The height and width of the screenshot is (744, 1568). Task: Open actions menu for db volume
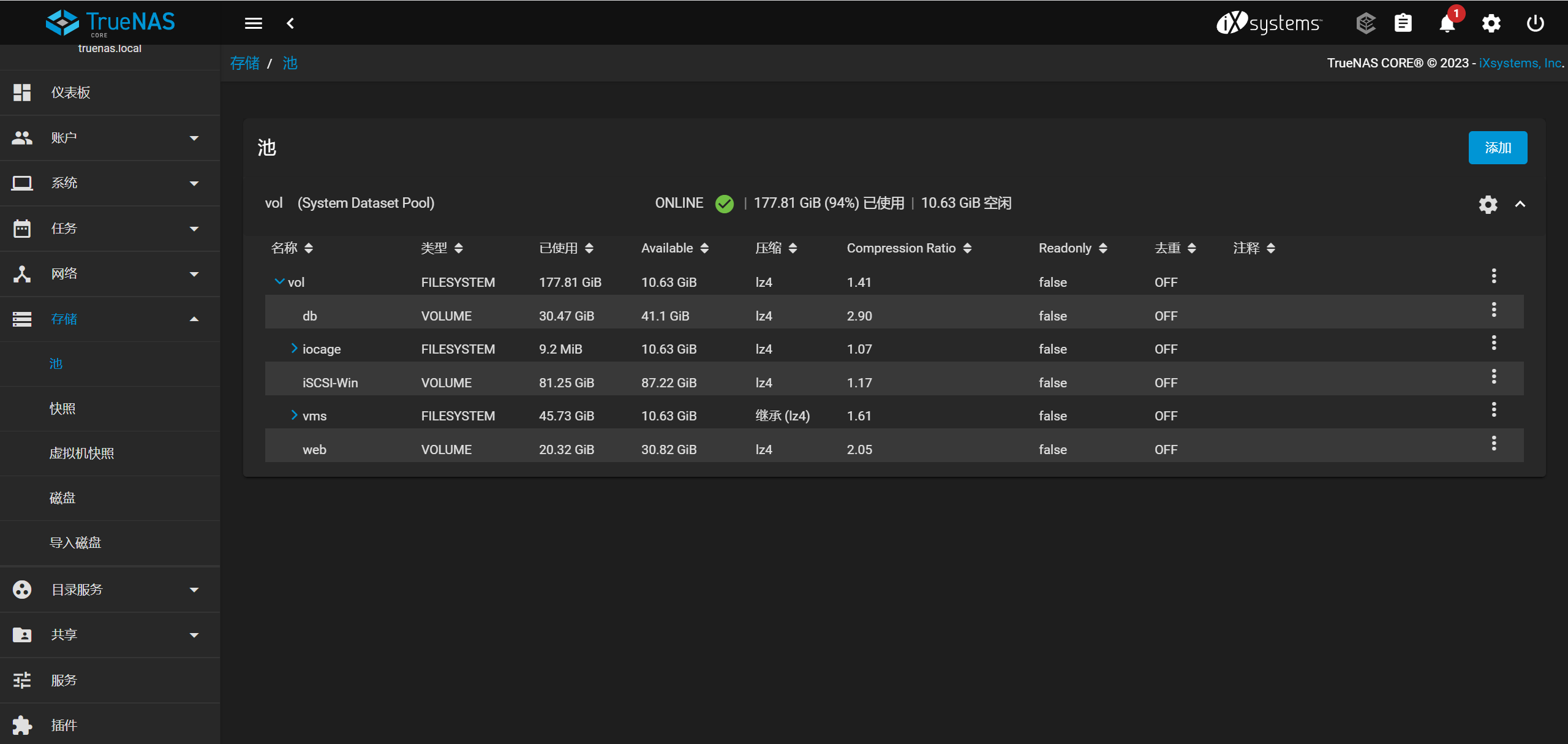click(1493, 309)
